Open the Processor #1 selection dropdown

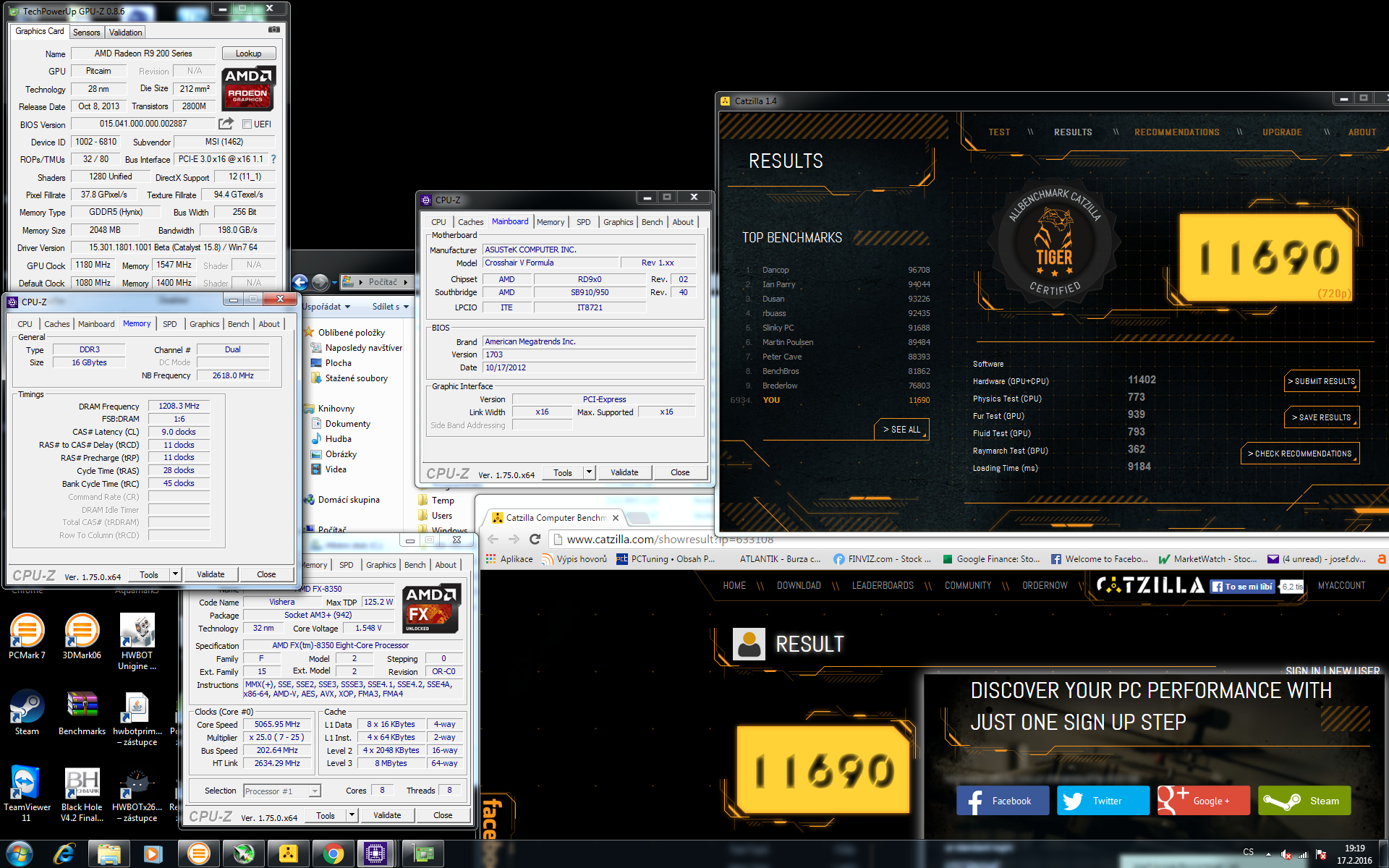[282, 791]
